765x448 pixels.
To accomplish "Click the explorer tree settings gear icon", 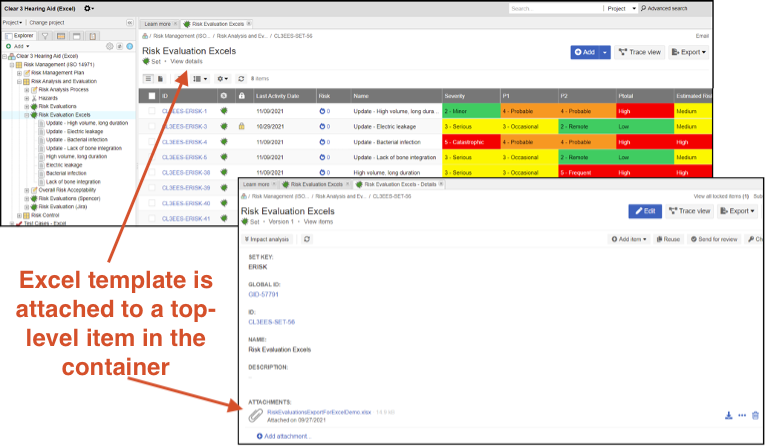I will 110,46.
